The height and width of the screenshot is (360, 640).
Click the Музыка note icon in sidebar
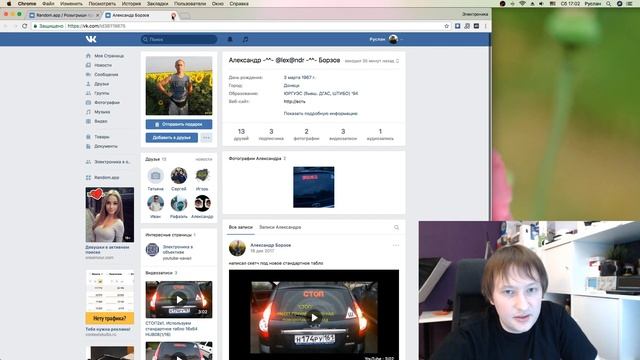88,112
